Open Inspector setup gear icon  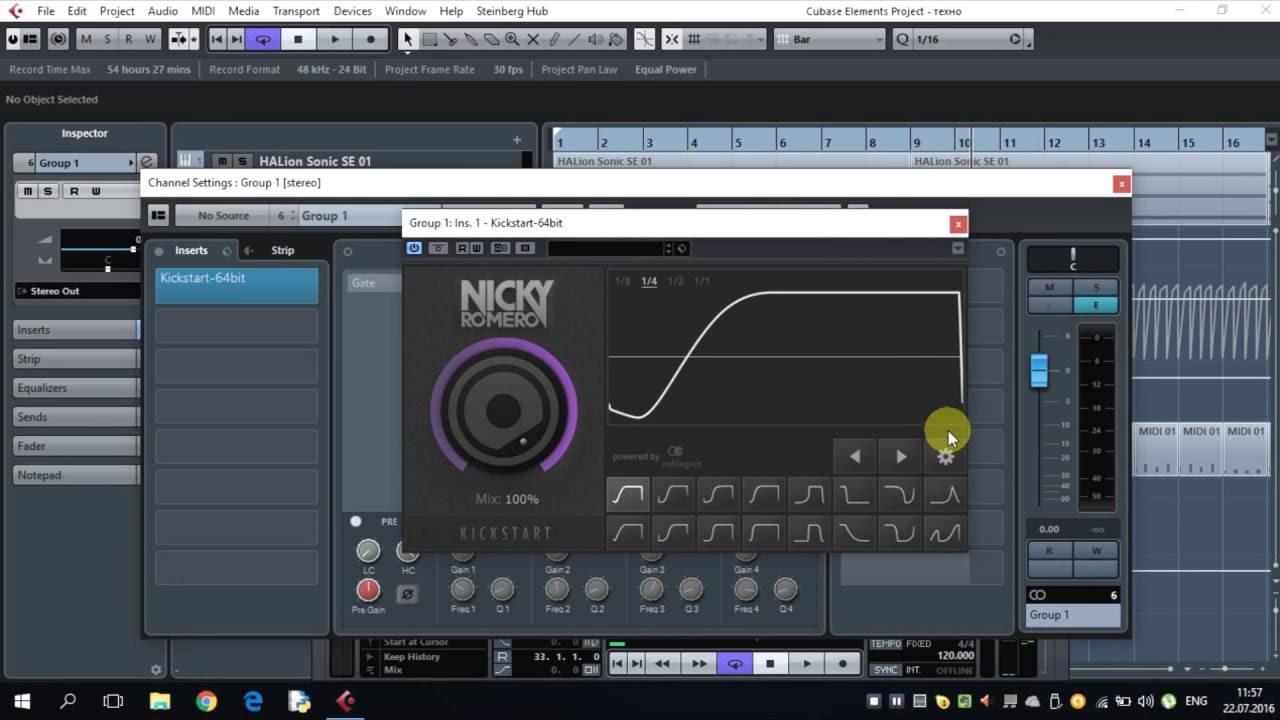coord(156,670)
